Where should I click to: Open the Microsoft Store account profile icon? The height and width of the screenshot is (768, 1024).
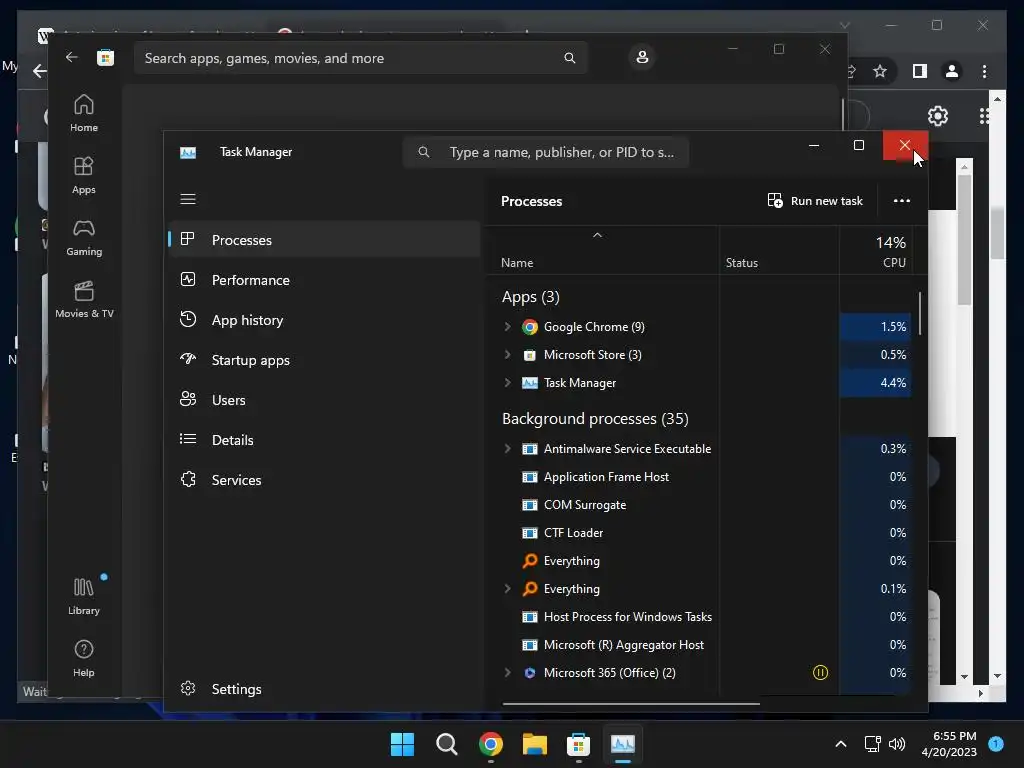coord(642,57)
